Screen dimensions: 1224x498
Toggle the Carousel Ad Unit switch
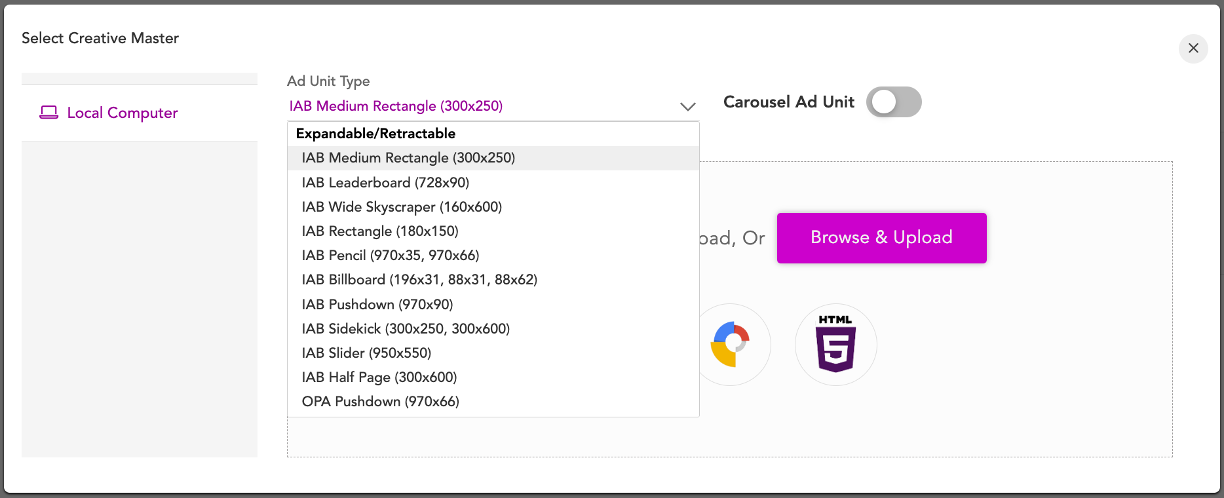pos(893,102)
